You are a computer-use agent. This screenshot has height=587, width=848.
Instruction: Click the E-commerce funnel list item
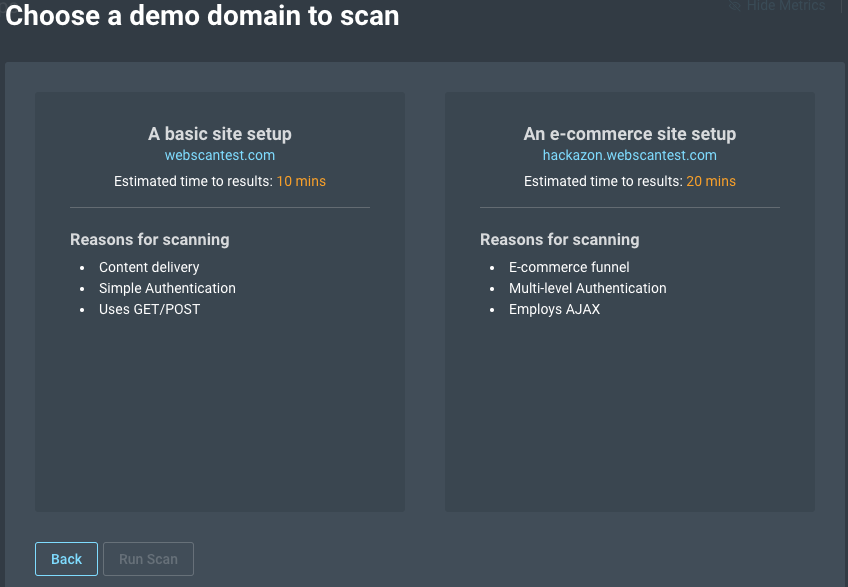[569, 267]
